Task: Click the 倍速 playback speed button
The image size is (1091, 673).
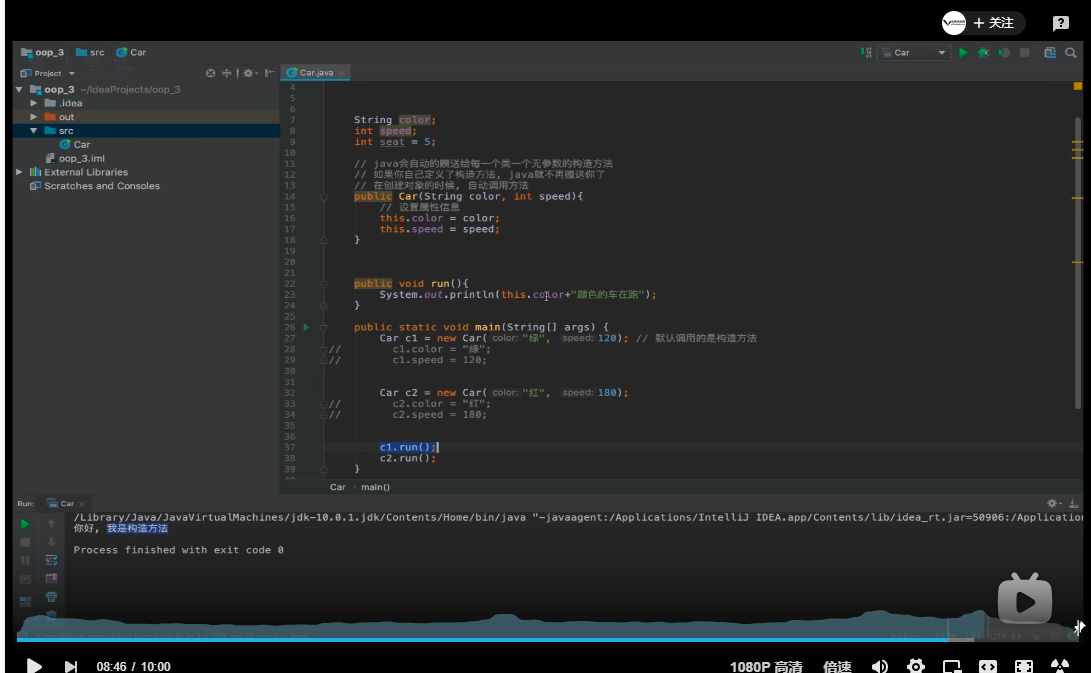Action: (x=837, y=666)
